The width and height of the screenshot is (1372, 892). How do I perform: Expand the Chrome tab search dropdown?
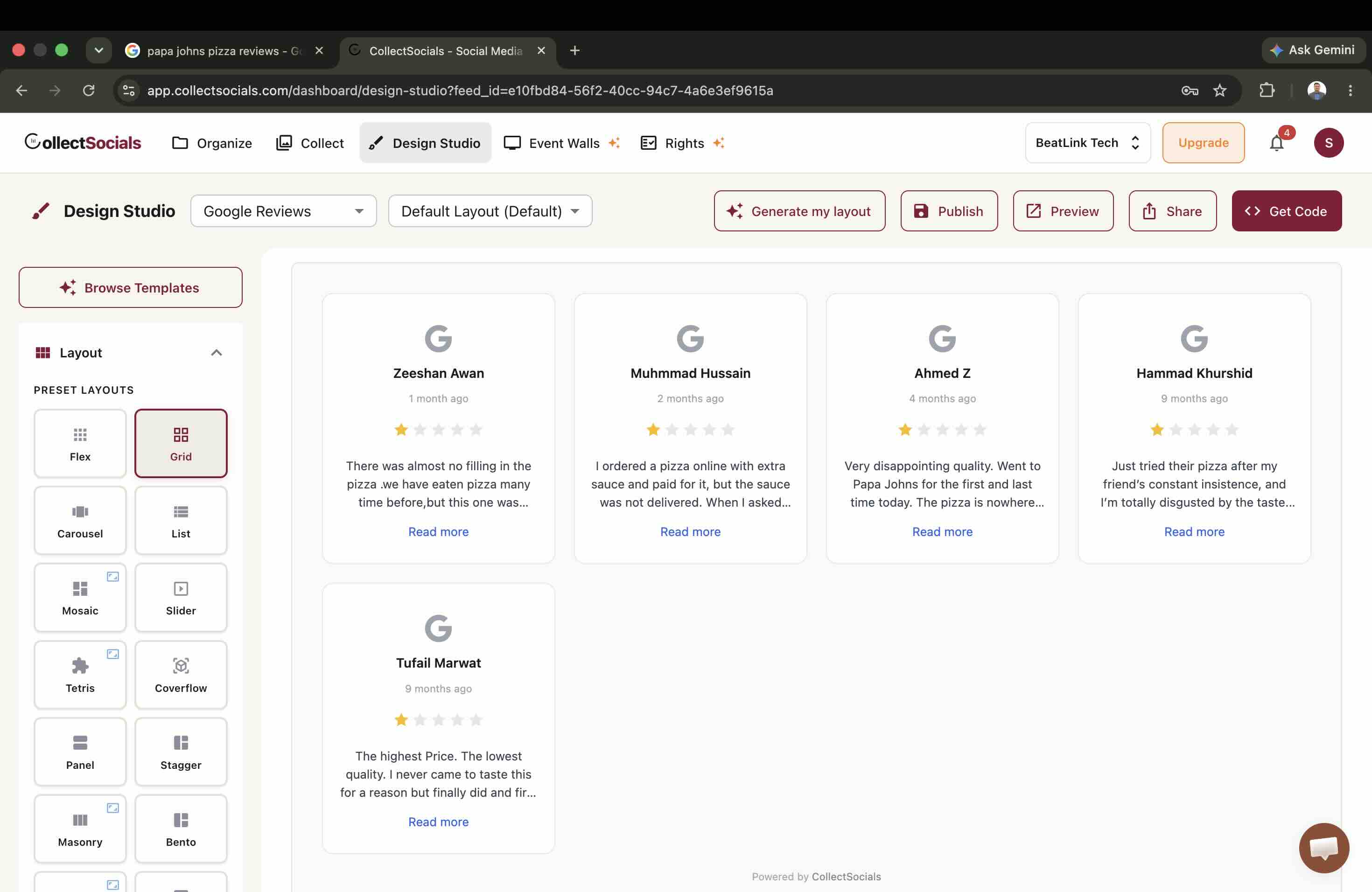[98, 51]
